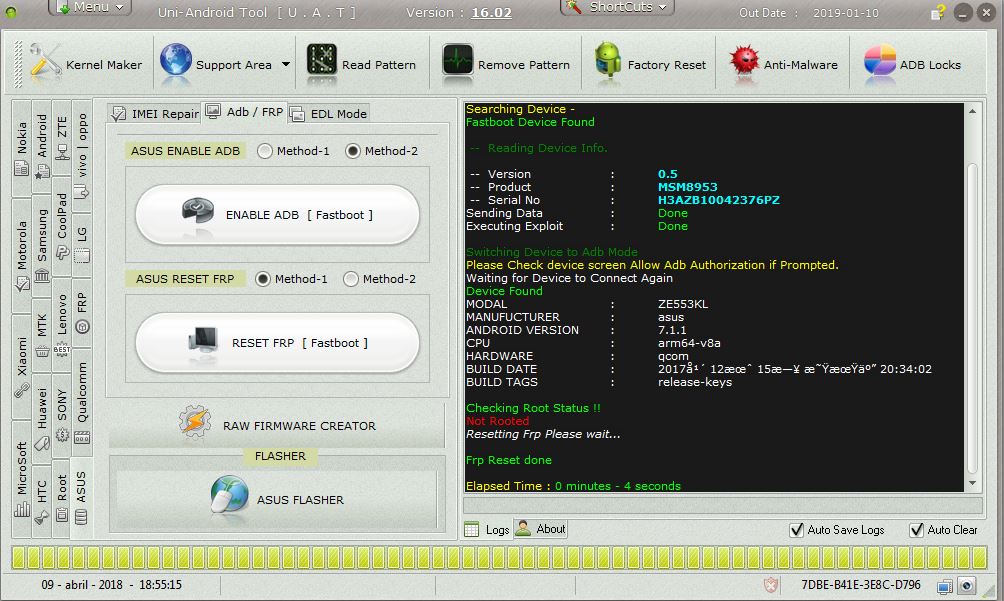The image size is (1004, 601).
Task: Click the 'Frp Reset done' log line
Action: pyautogui.click(x=508, y=460)
